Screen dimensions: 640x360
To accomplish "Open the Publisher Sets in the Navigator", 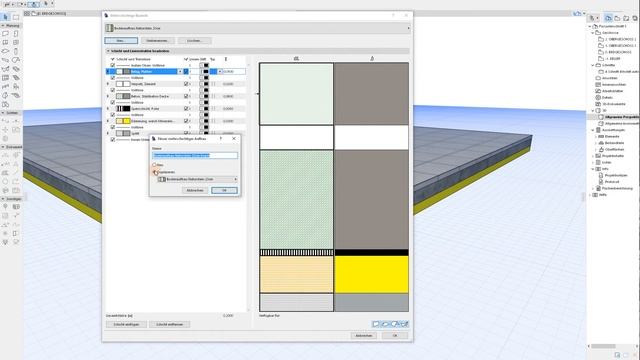I will coord(635,18).
